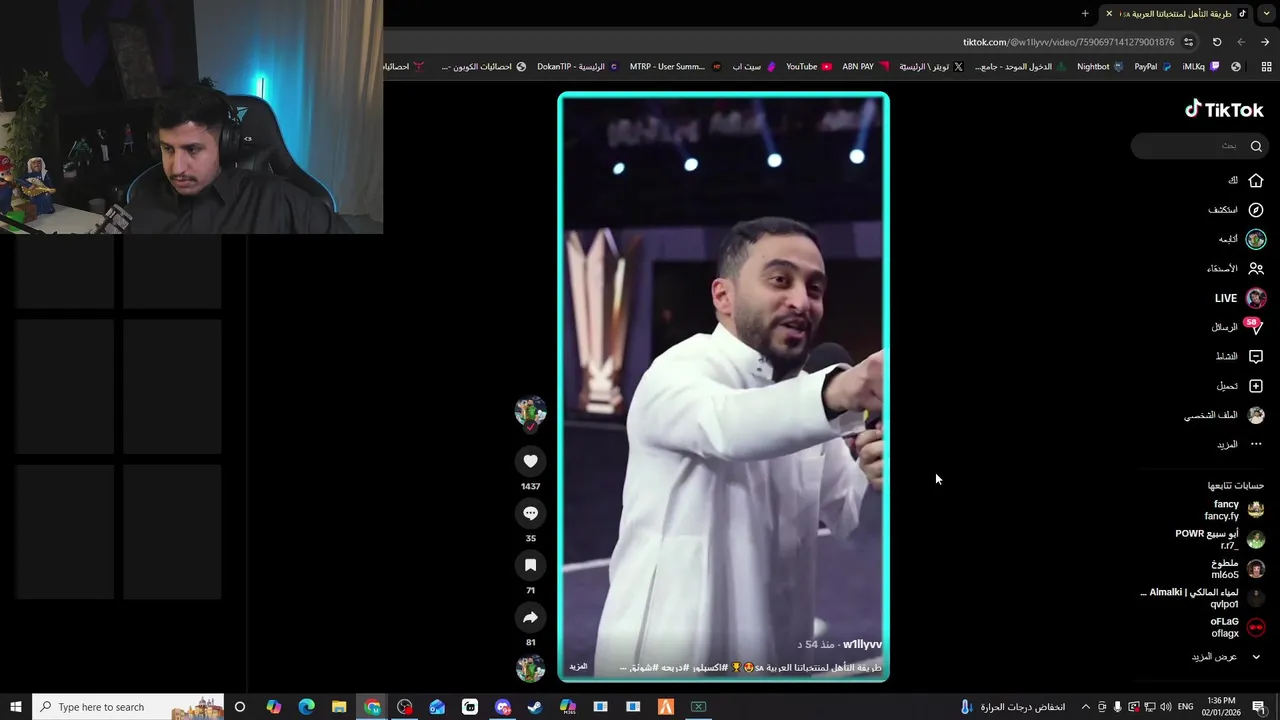This screenshot has width=1280, height=720.
Task: Open the Windows notification center icon
Action: click(x=1259, y=707)
